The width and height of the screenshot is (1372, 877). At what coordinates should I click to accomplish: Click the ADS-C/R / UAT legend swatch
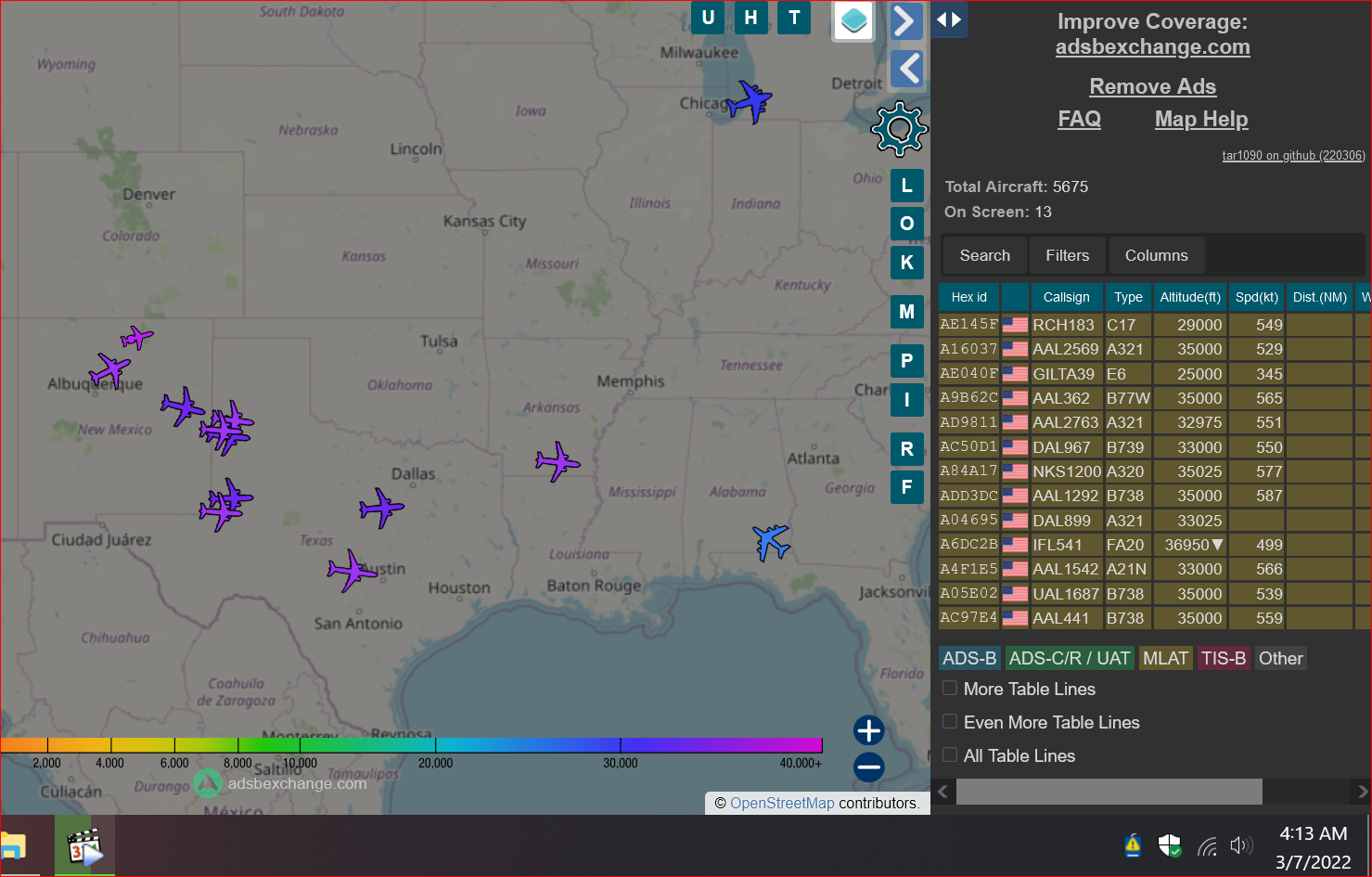coord(1070,658)
